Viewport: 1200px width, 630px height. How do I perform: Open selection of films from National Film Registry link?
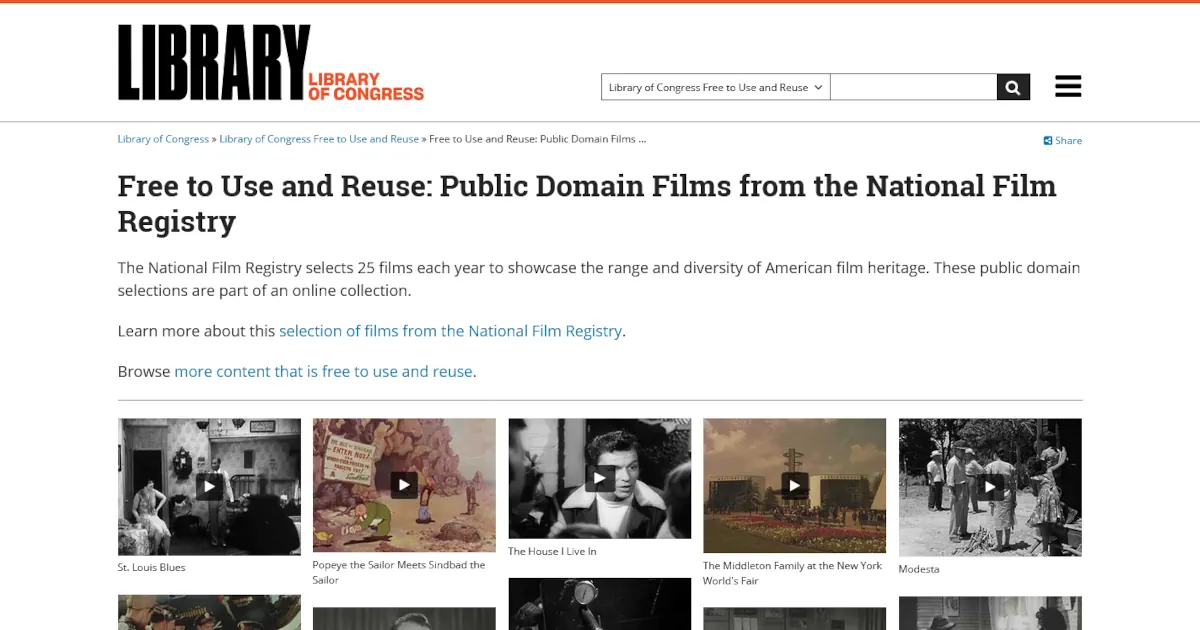point(451,331)
